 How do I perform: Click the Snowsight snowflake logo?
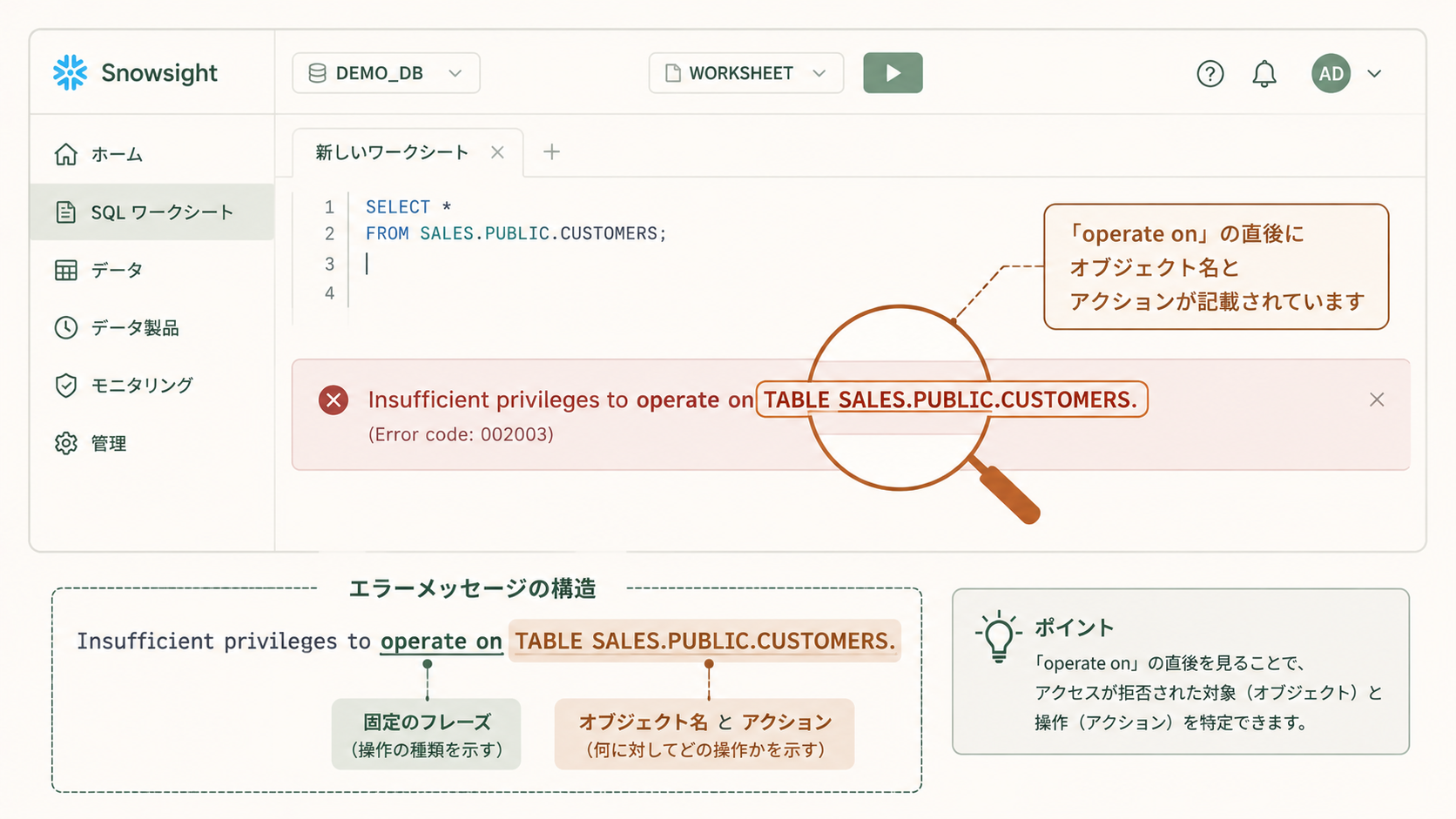click(x=70, y=73)
